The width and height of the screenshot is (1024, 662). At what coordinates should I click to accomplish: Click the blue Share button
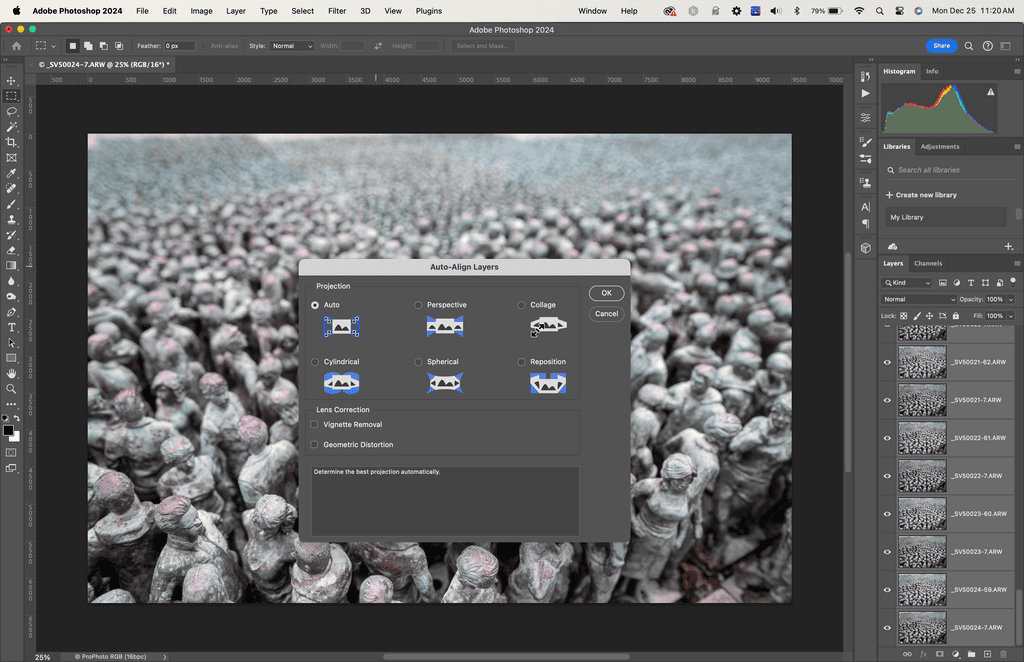[941, 46]
